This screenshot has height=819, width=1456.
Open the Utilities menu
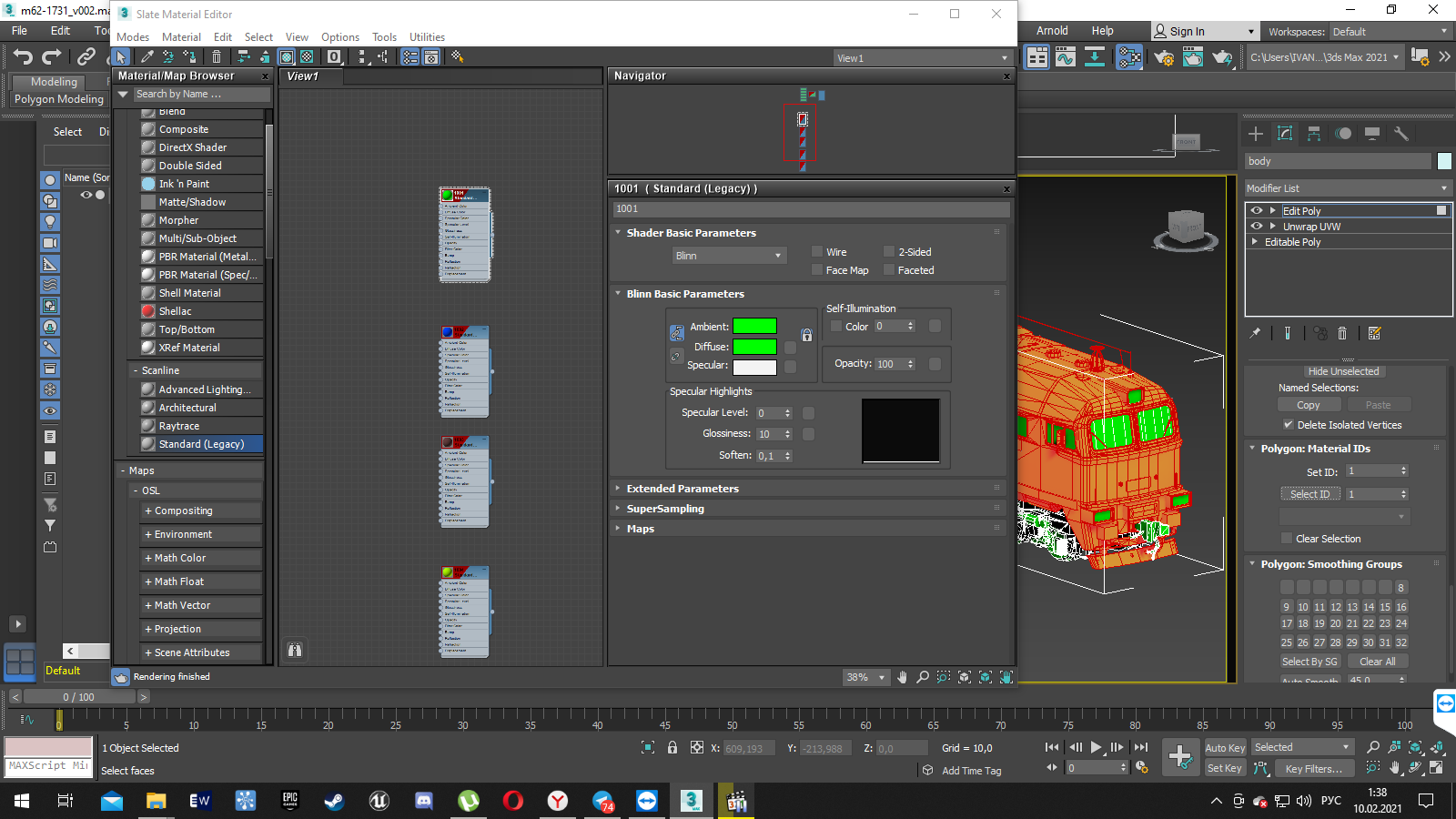click(x=427, y=37)
